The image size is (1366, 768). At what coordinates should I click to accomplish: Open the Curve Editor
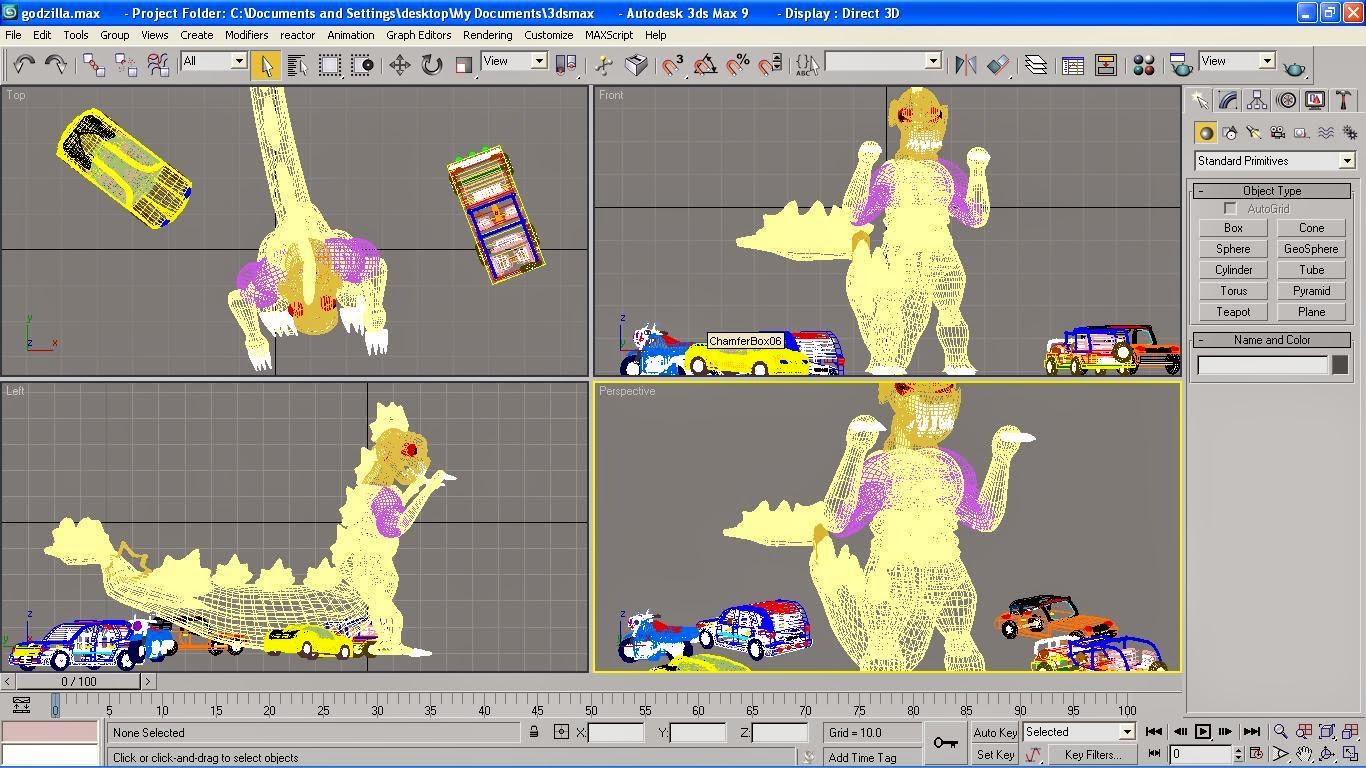pyautogui.click(x=1073, y=65)
